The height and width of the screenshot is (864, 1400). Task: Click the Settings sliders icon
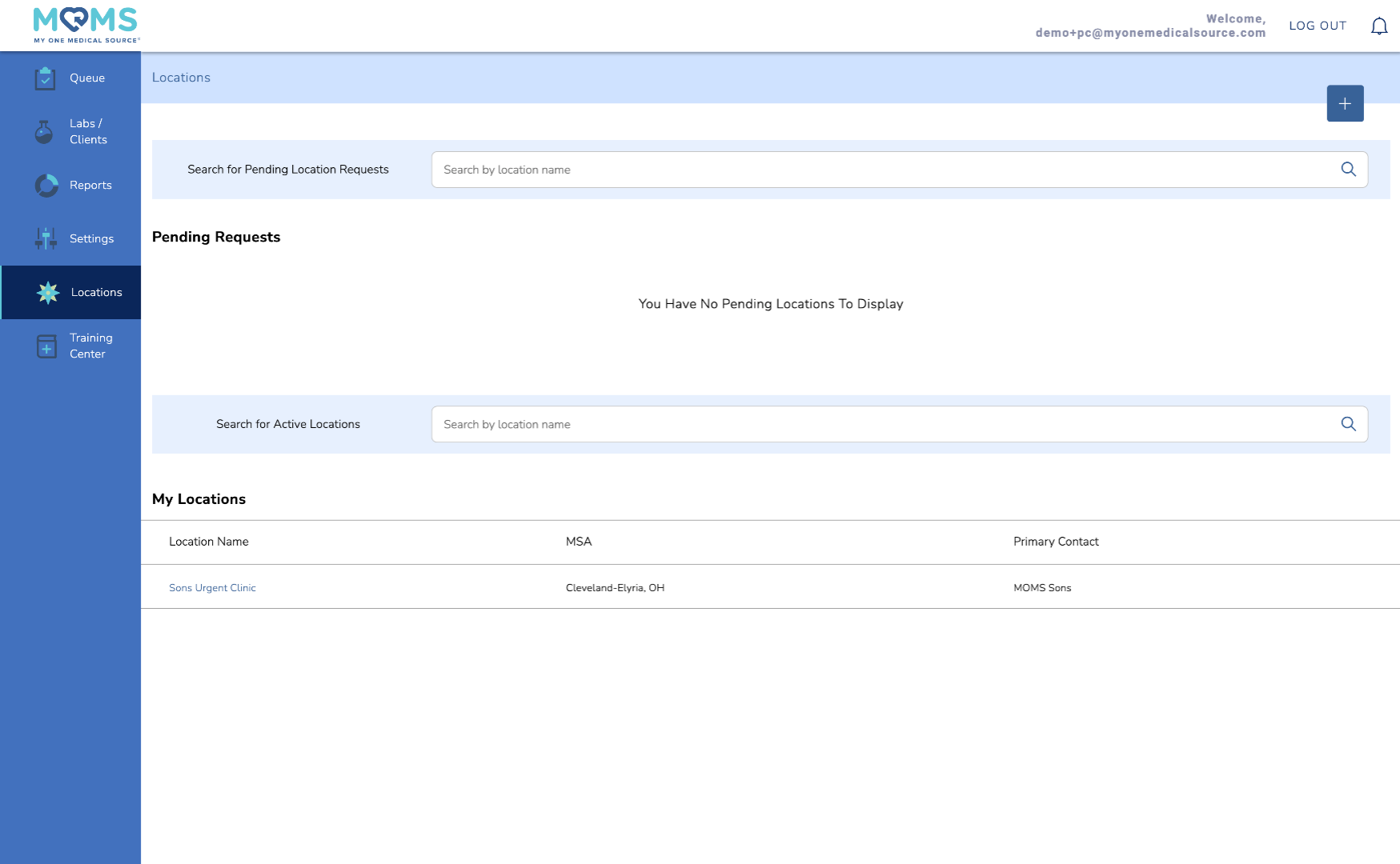[46, 238]
